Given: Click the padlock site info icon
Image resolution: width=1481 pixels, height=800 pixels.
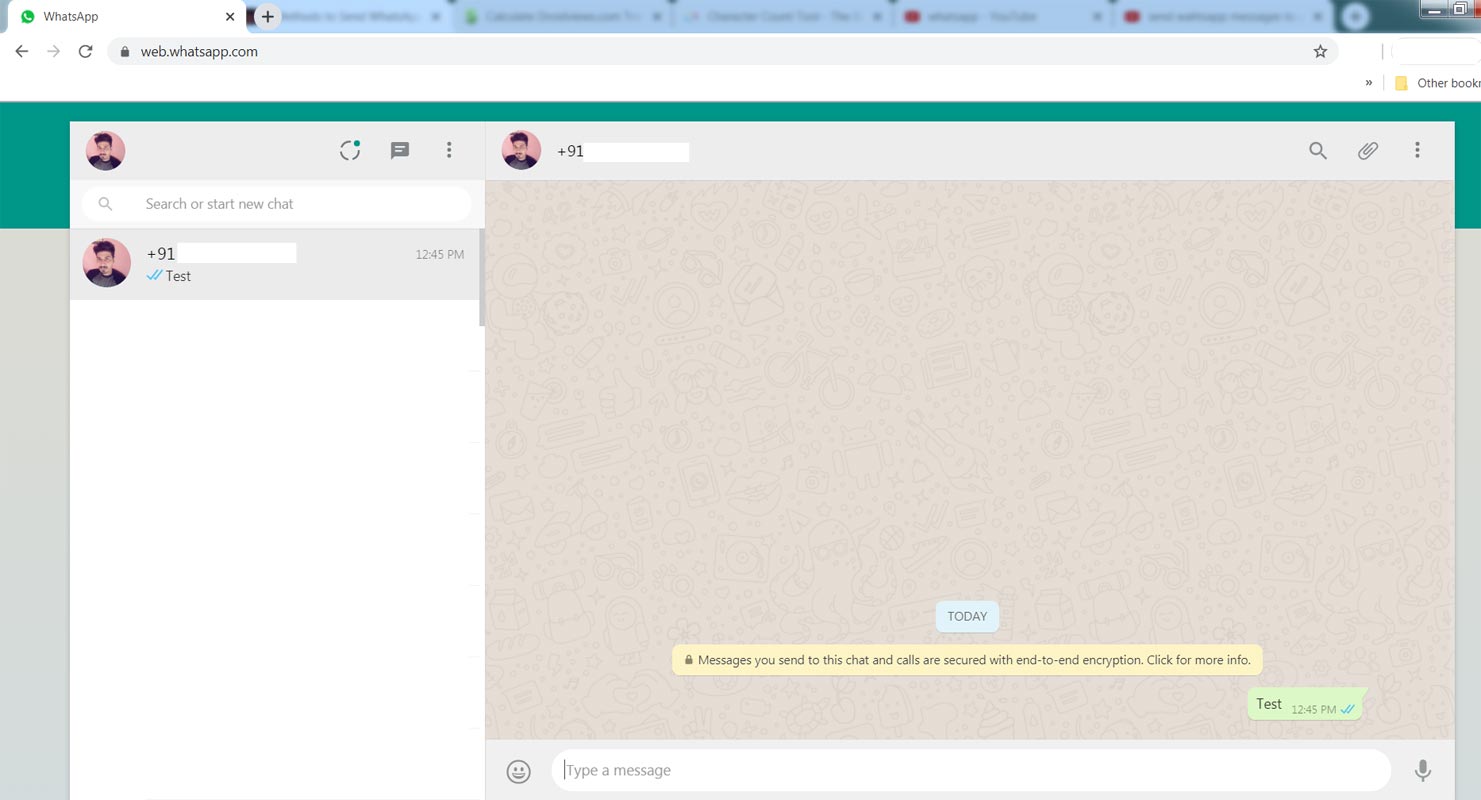Looking at the screenshot, I should click(125, 52).
